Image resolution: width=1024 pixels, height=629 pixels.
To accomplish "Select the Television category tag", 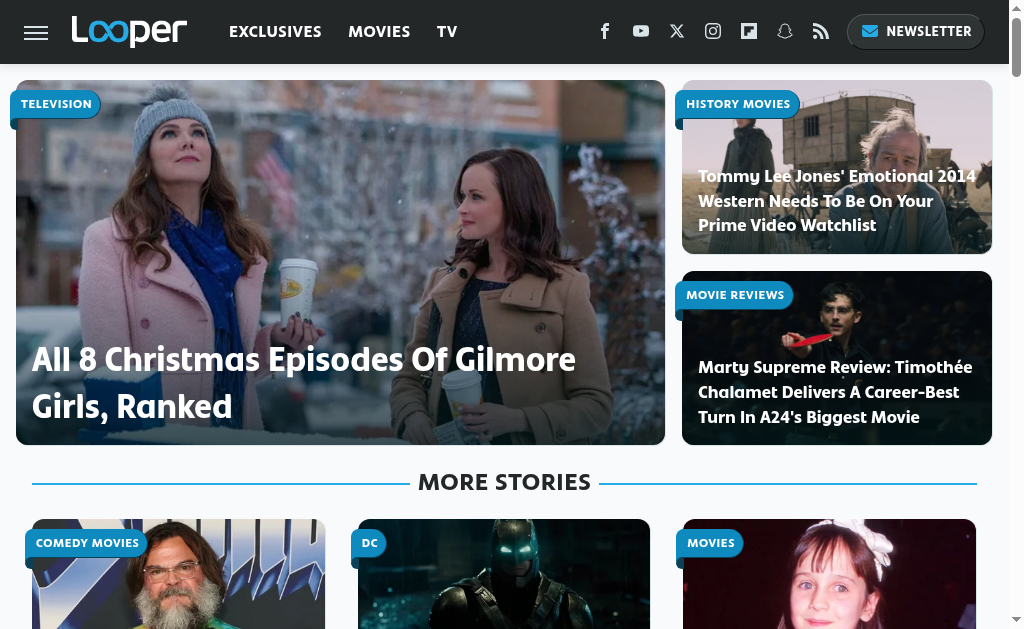I will tap(56, 104).
